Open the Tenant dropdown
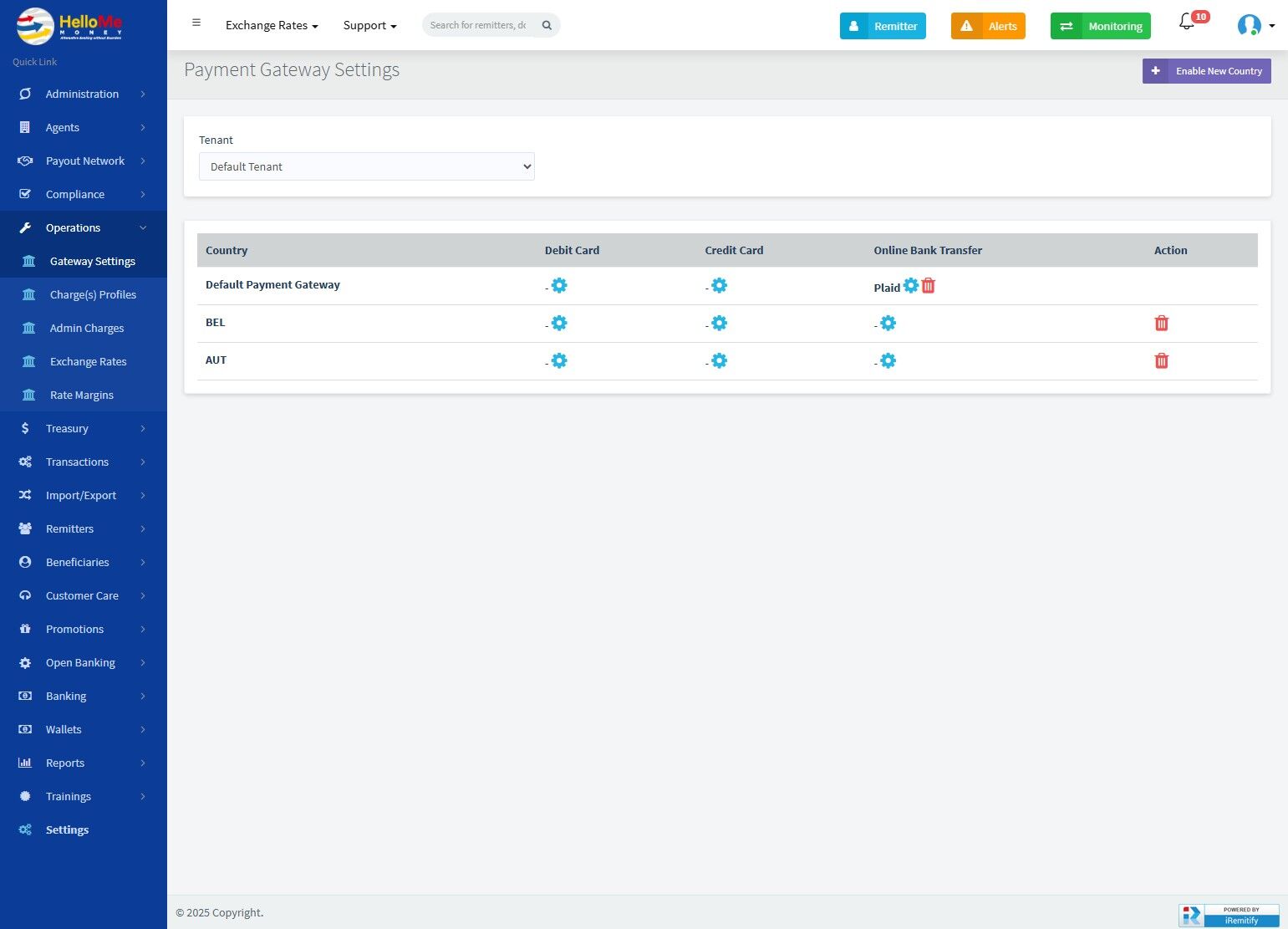The image size is (1288, 929). coord(367,166)
